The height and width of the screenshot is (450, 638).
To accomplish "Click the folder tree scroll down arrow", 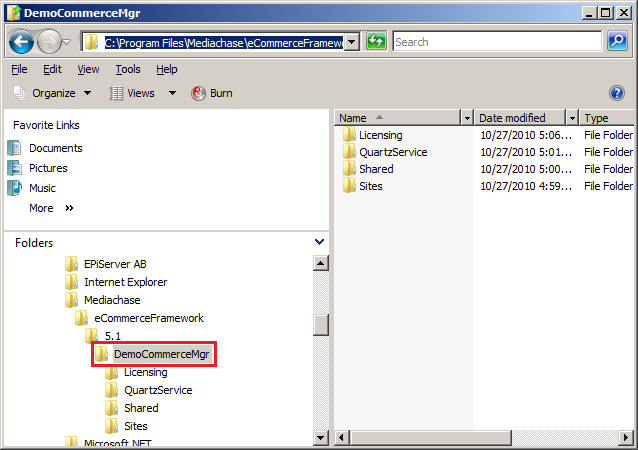I will pyautogui.click(x=321, y=437).
